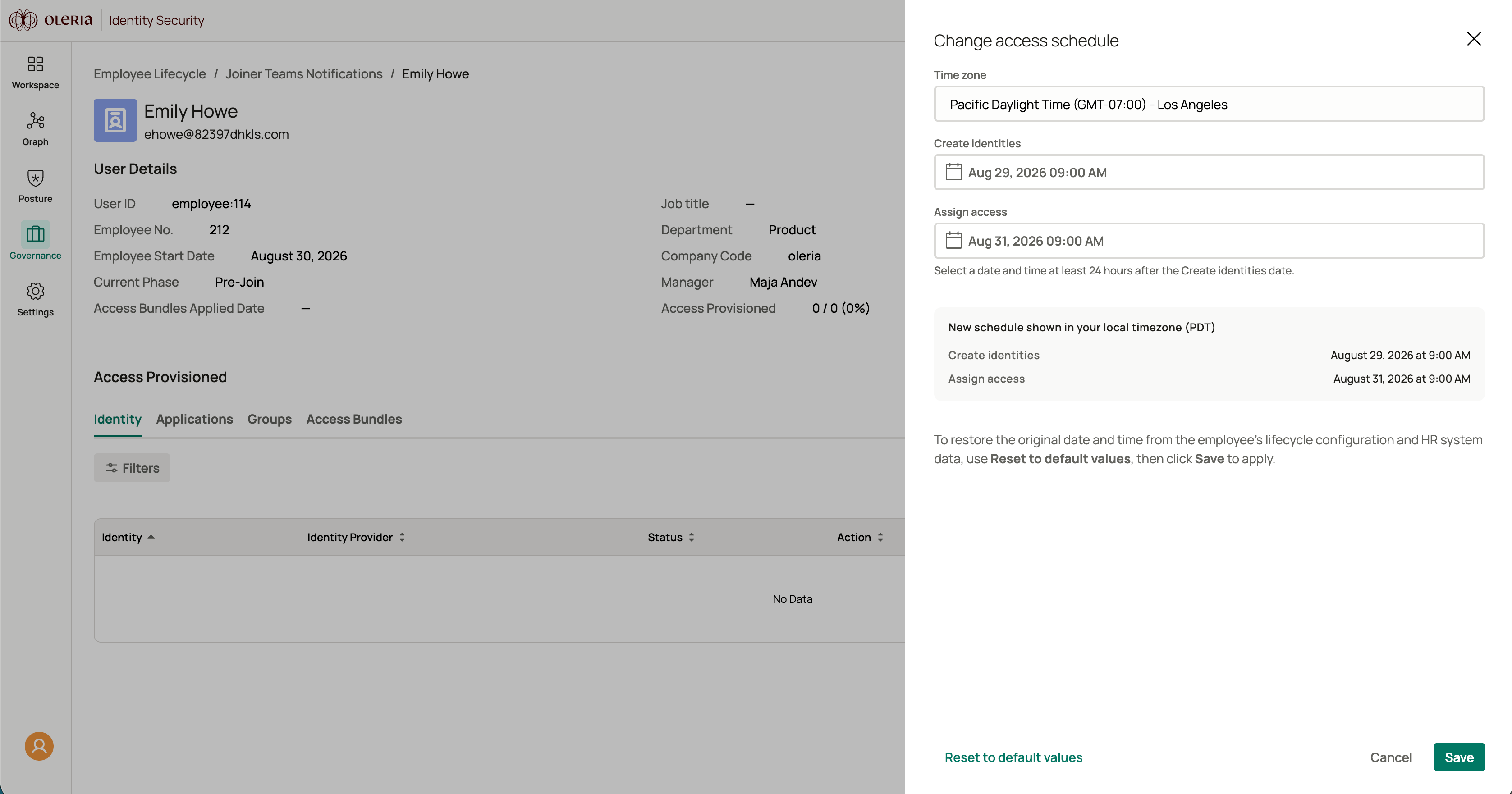
Task: Click the Emily Howe page heading
Action: click(191, 111)
